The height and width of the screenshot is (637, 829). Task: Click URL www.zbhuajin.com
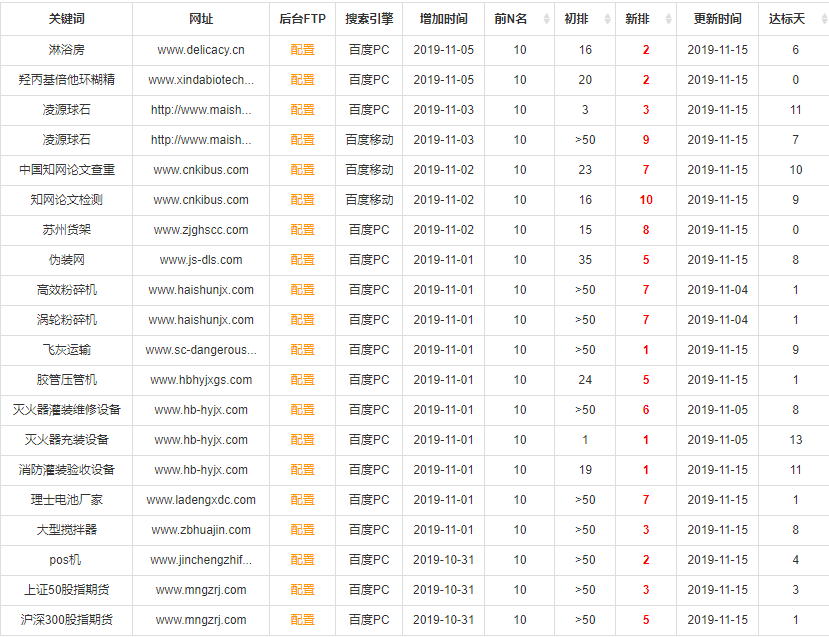point(201,530)
